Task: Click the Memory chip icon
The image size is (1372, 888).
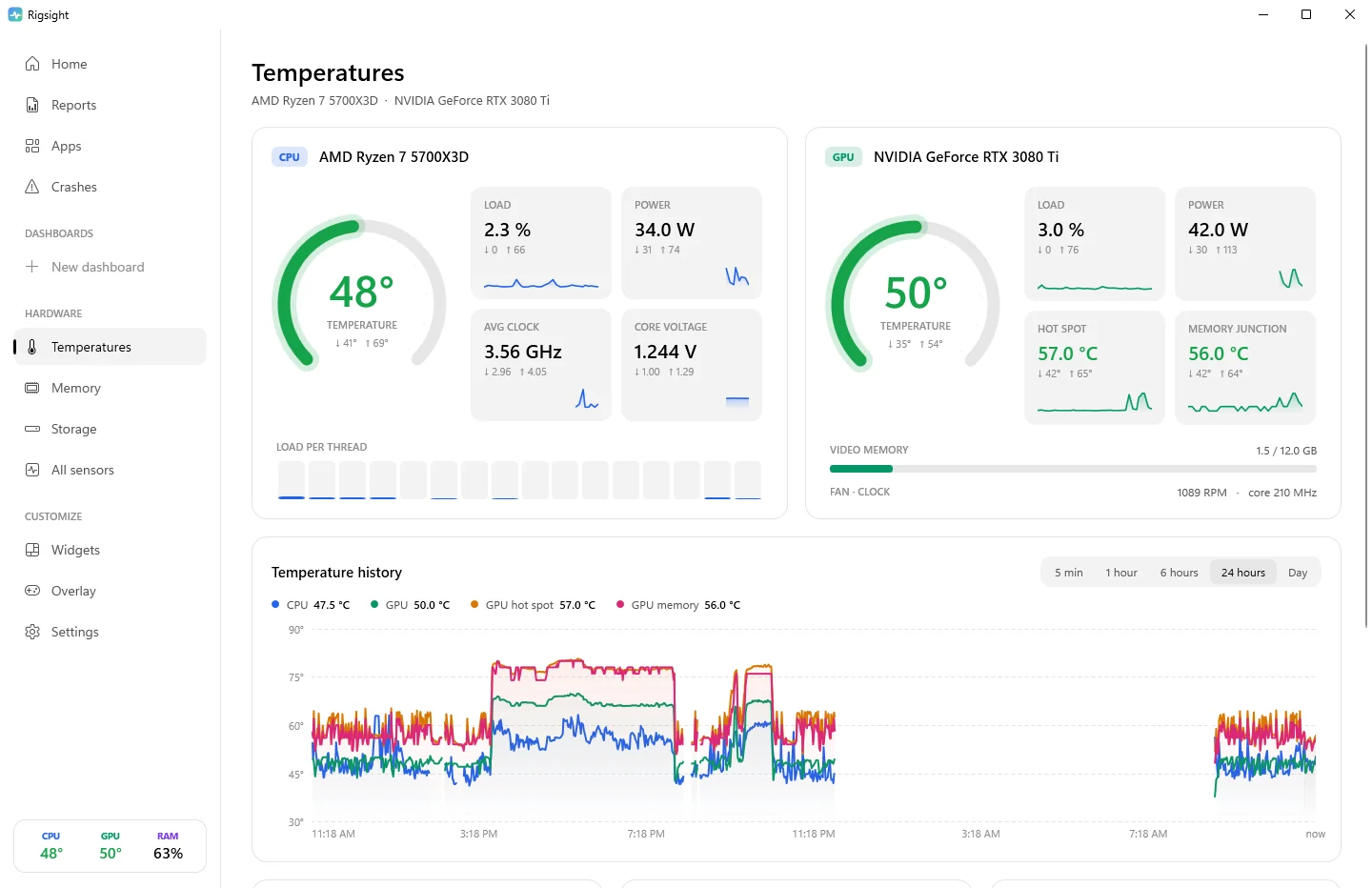Action: pos(32,388)
